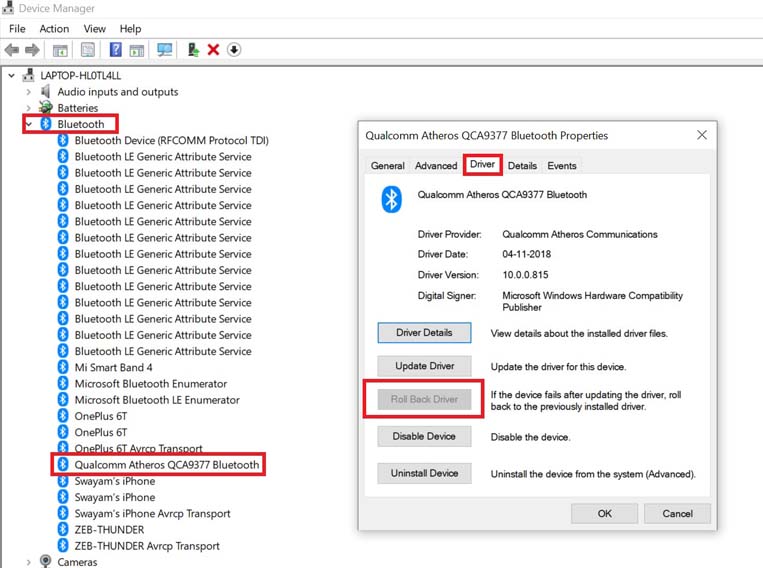Screen dimensions: 763x568
Task: Select Qualcomm Atheros QCA9377 Bluetooth in tree
Action: [x=166, y=465]
